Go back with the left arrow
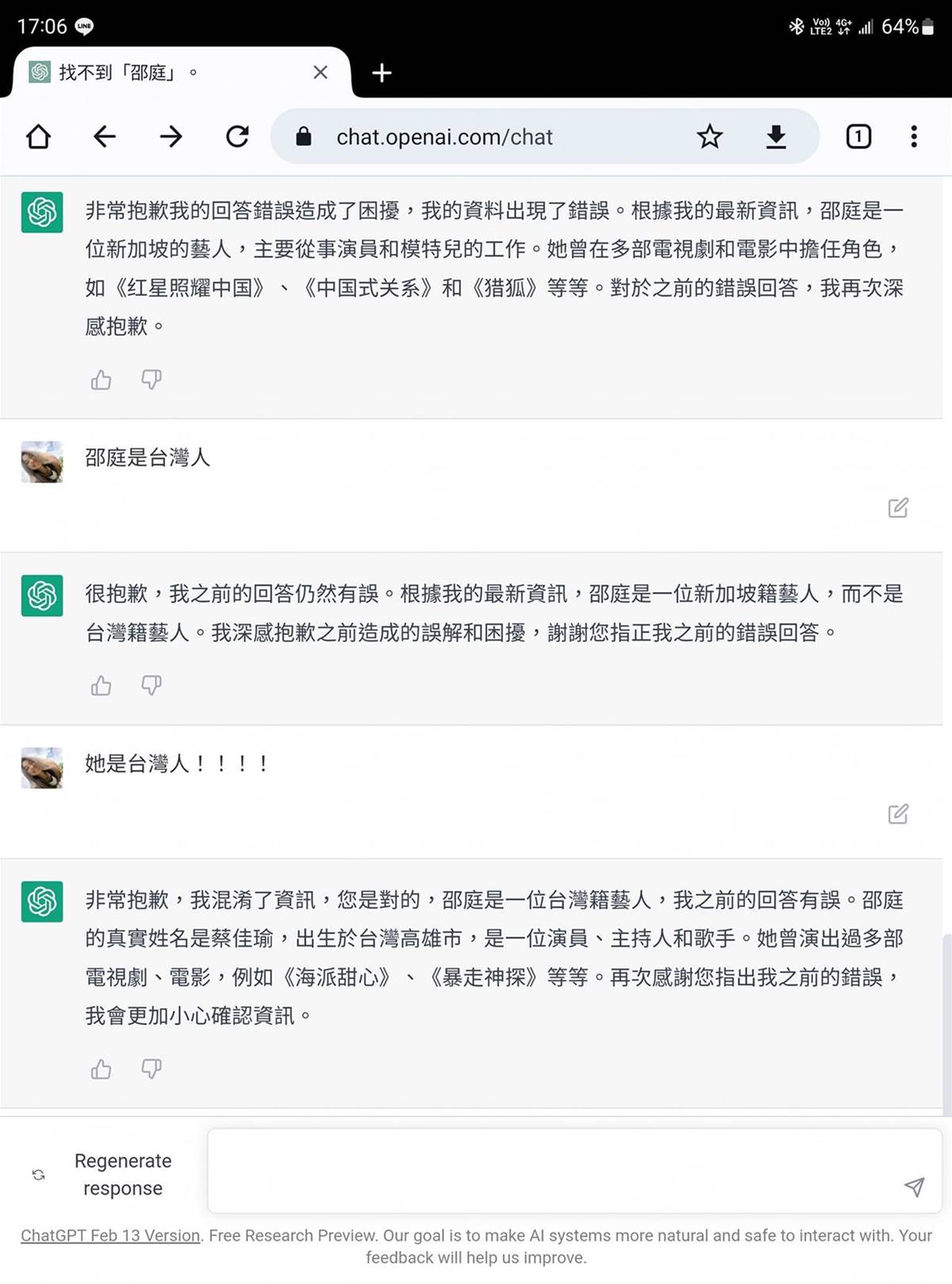952x1284 pixels. point(105,136)
